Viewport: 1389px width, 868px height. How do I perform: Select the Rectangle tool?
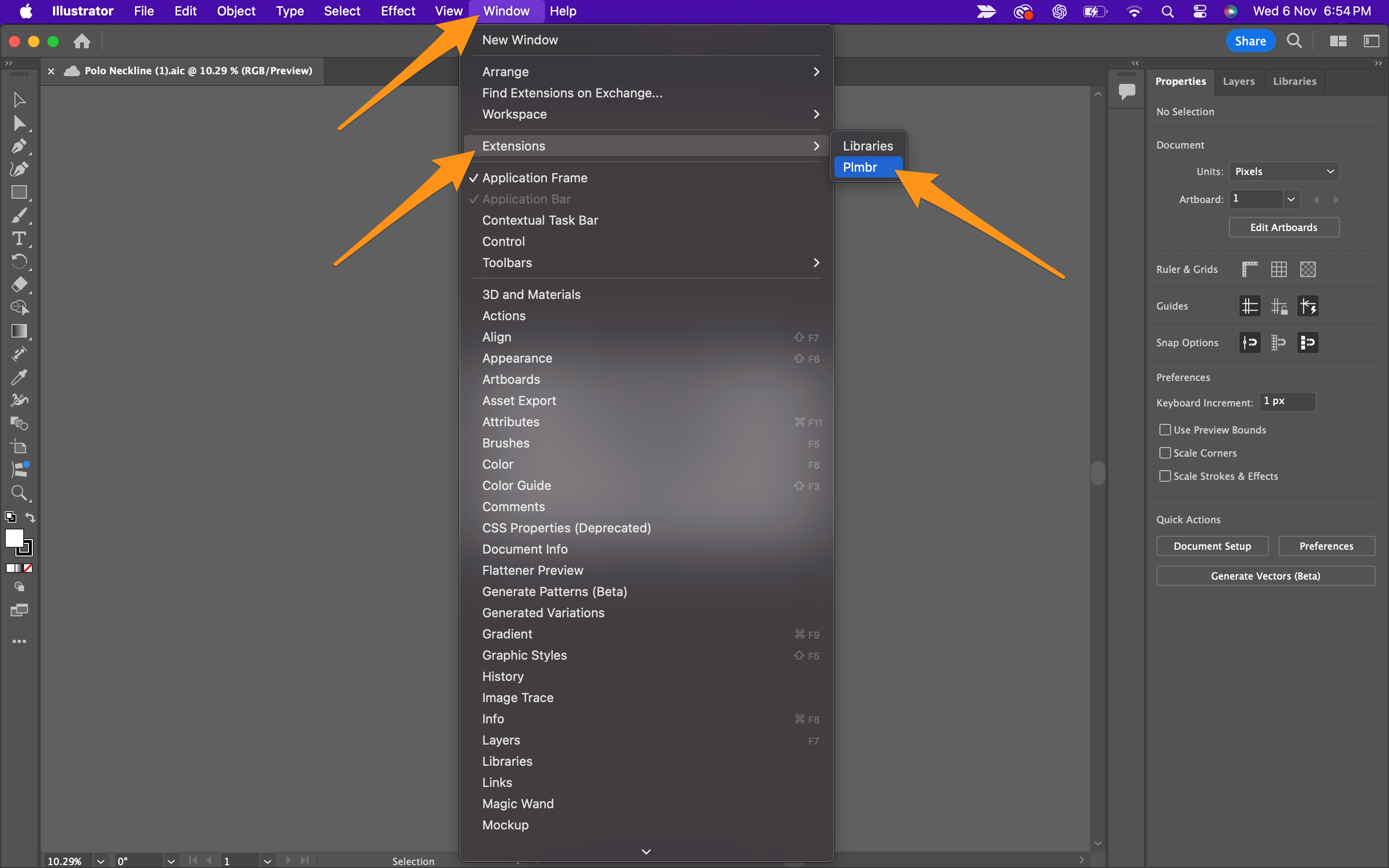click(19, 192)
